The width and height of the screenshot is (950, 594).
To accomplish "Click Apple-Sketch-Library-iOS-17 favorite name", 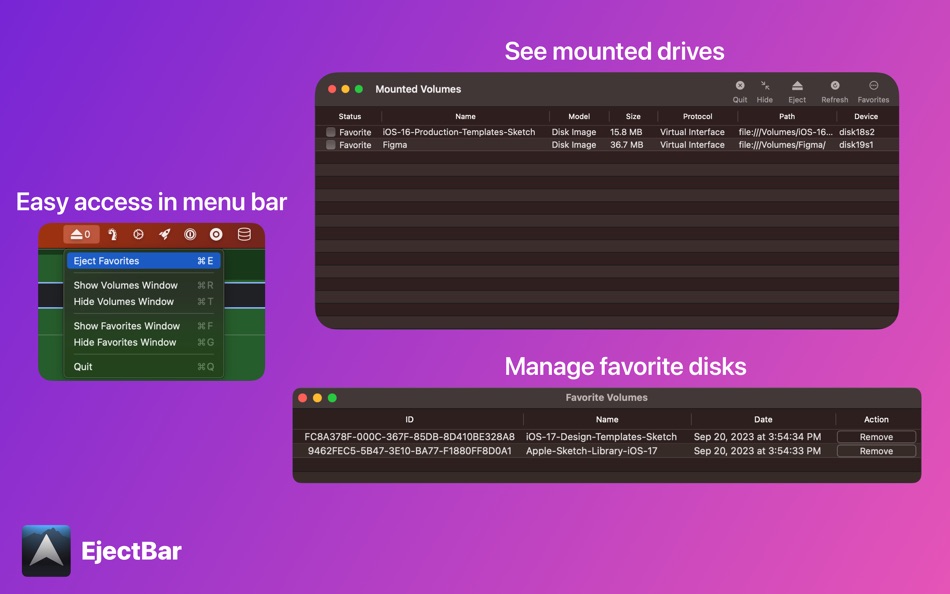I will coord(591,451).
